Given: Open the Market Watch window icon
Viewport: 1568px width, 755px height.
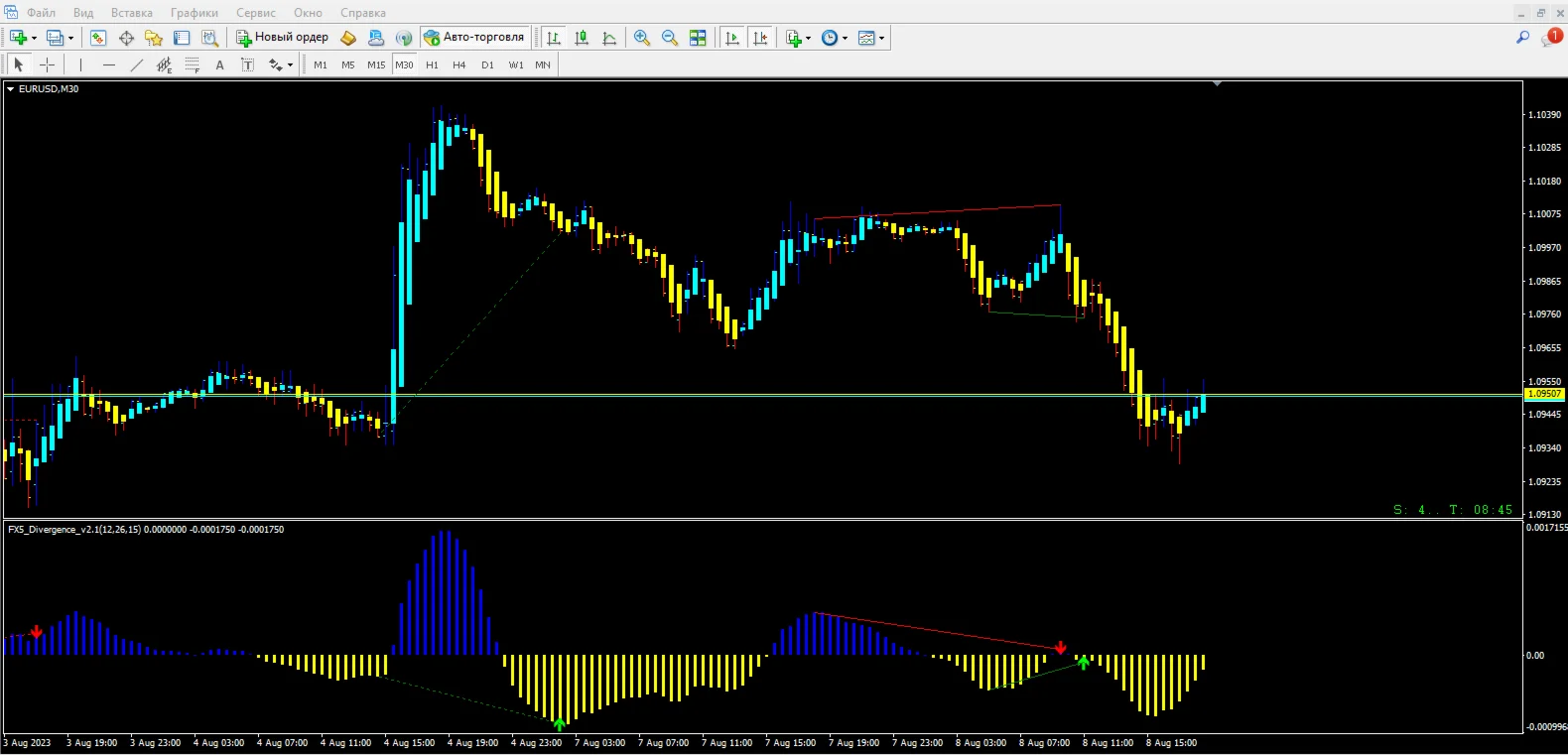Looking at the screenshot, I should pyautogui.click(x=98, y=38).
